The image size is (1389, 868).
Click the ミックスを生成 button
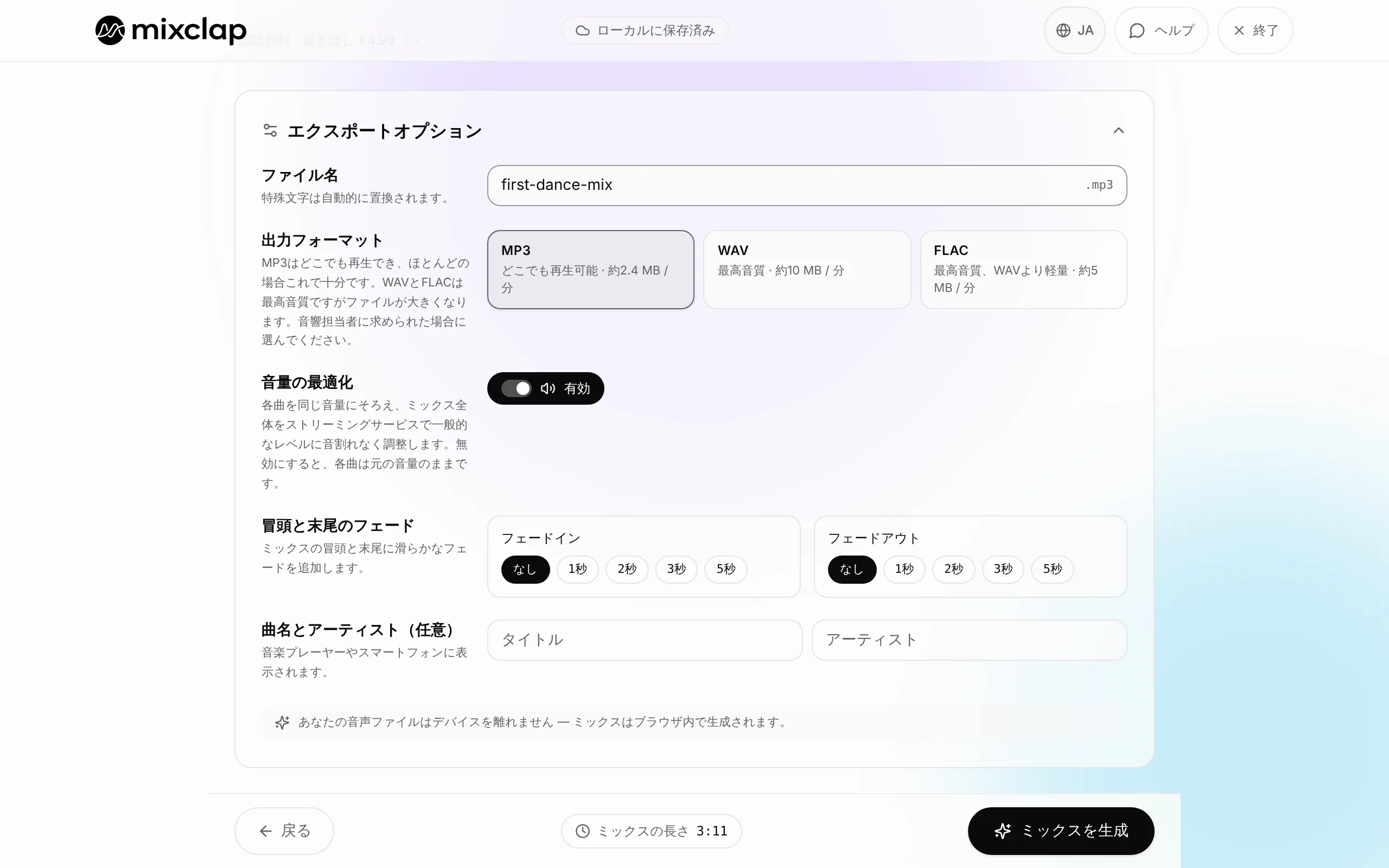1061,831
